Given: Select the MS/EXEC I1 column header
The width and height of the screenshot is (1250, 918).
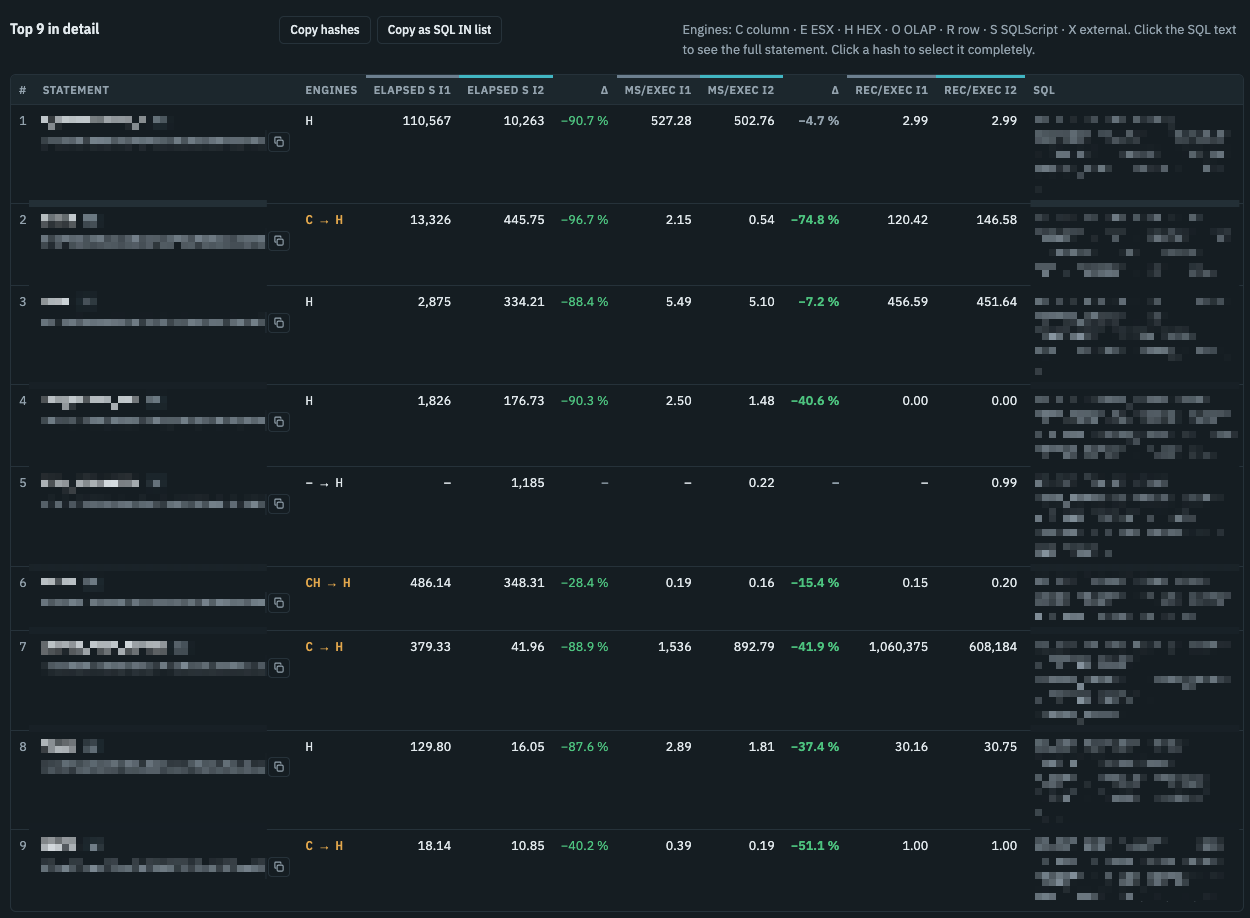Looking at the screenshot, I should coord(658,90).
